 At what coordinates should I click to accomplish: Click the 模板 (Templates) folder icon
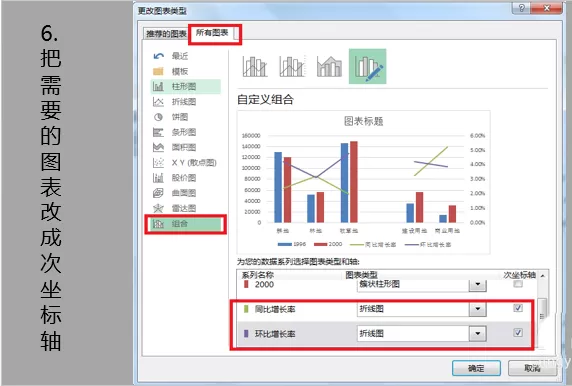tap(158, 71)
